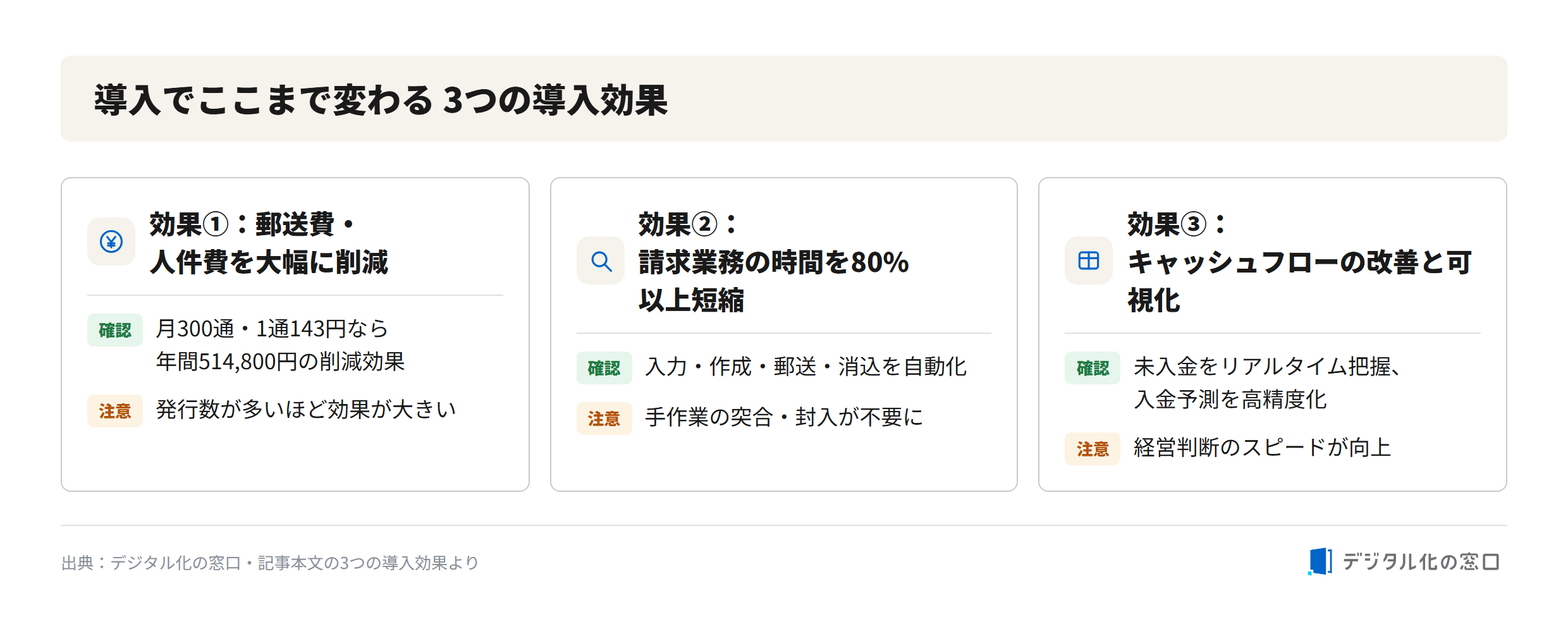This screenshot has width=1568, height=636.
Task: Click the 入力・作成・郵送・消込を自動化 text
Action: tap(806, 367)
